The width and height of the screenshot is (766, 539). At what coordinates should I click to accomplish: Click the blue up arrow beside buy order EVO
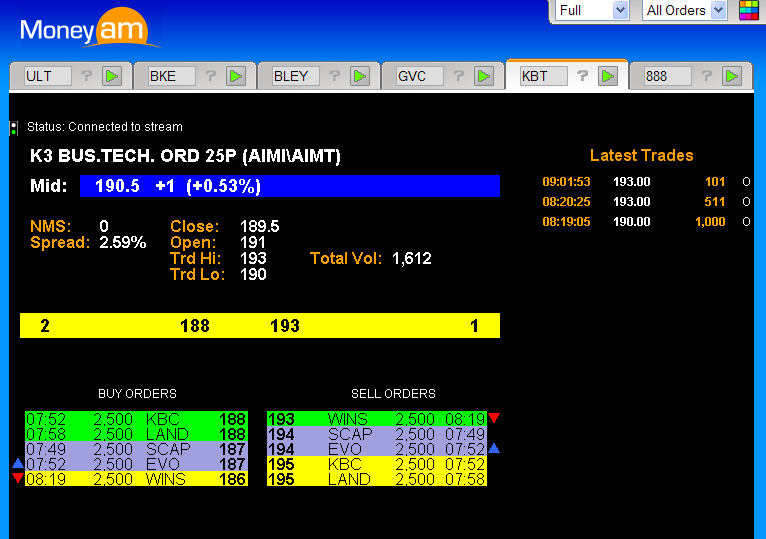(x=18, y=463)
